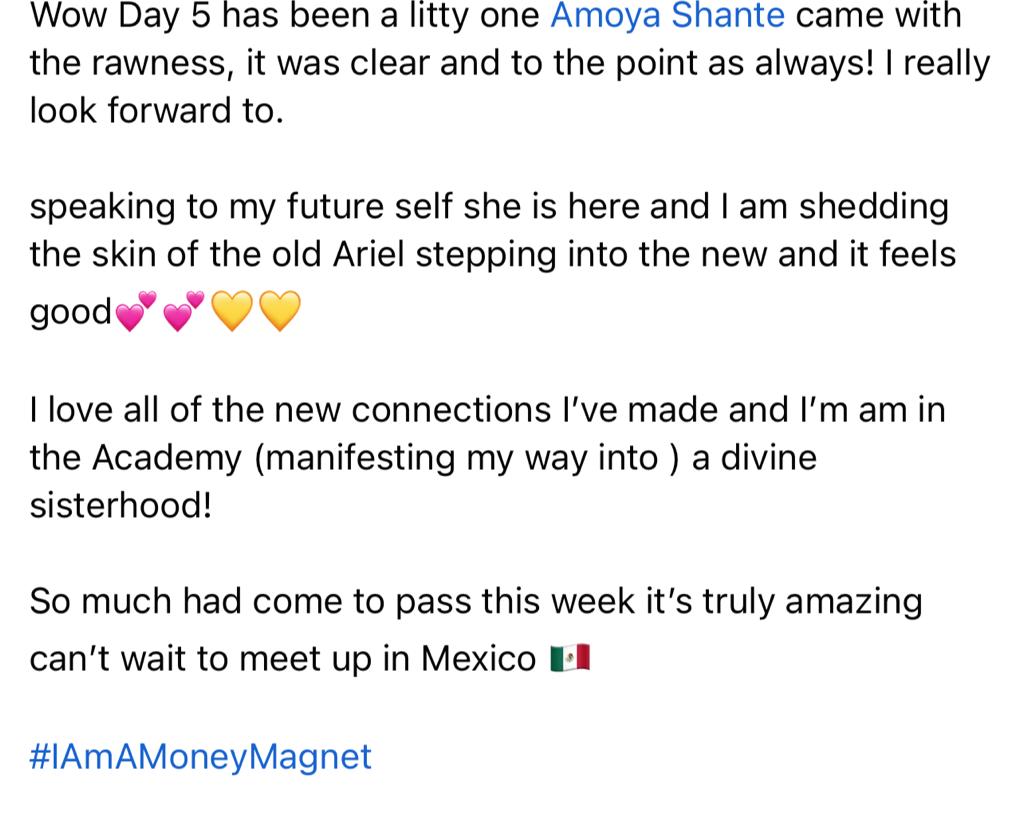Click the phrase "truly amazing"
This screenshot has width=1024, height=825.
click(x=812, y=603)
